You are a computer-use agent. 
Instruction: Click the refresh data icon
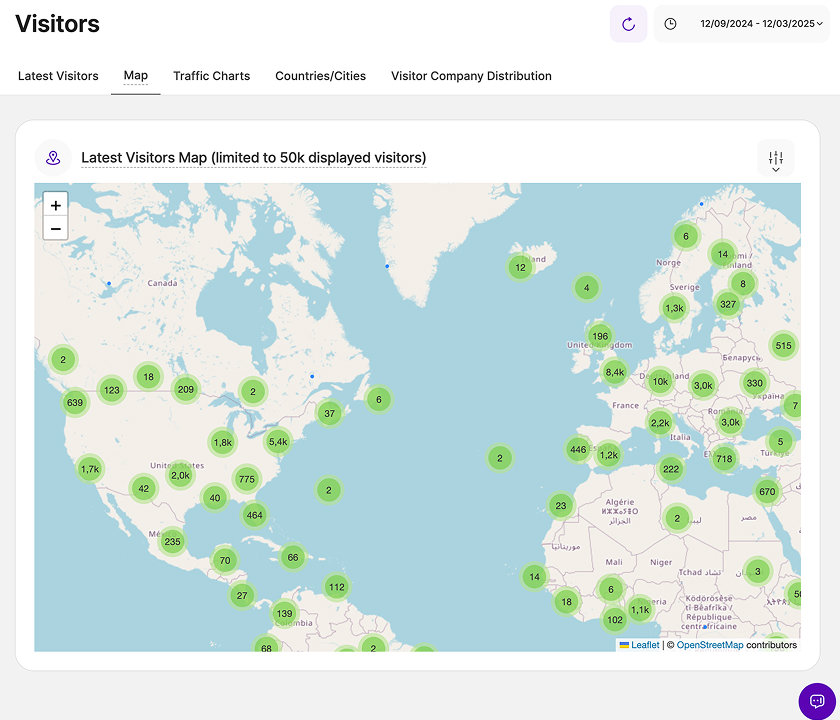pyautogui.click(x=628, y=23)
